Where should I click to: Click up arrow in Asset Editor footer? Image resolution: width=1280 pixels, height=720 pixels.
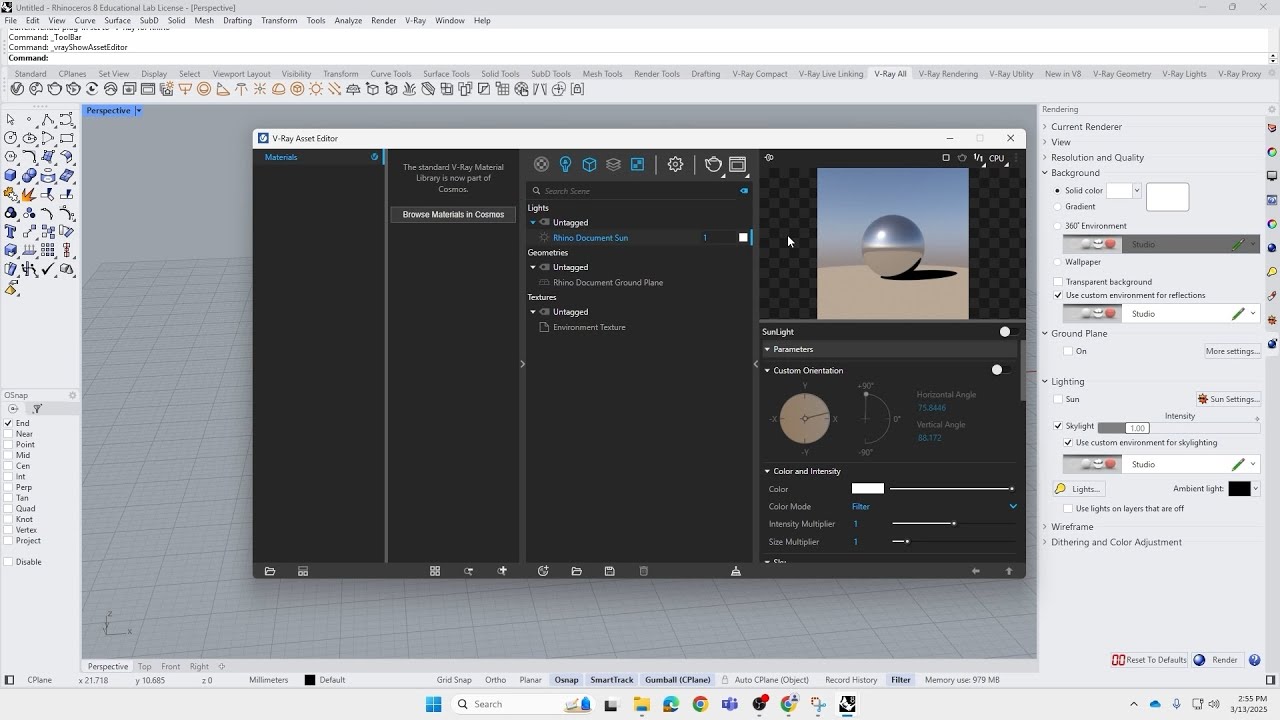point(1008,571)
